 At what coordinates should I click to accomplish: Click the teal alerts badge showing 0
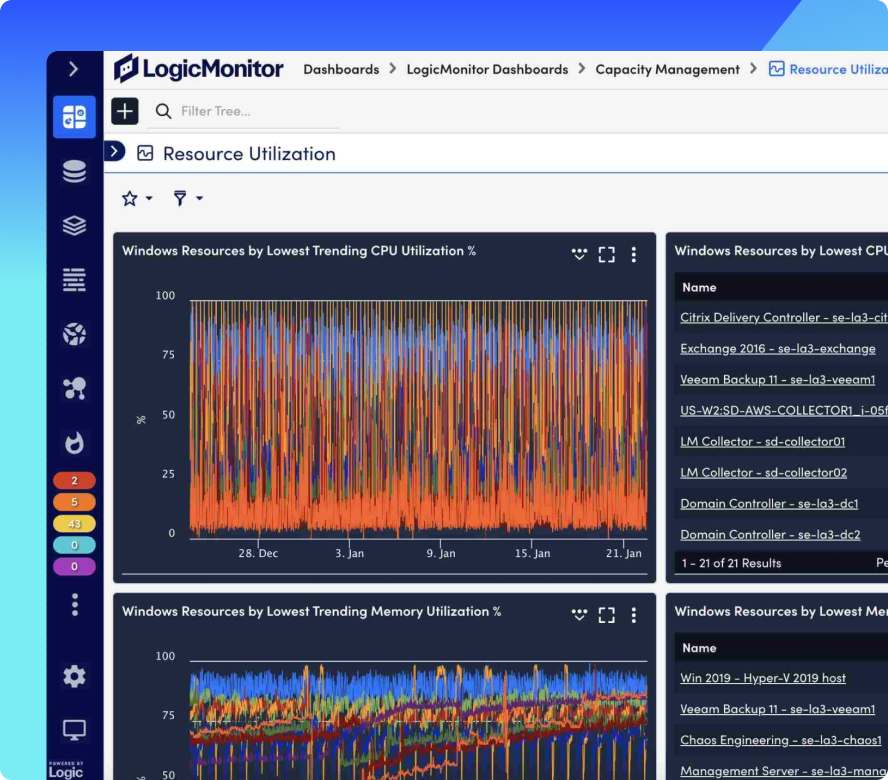[74, 545]
